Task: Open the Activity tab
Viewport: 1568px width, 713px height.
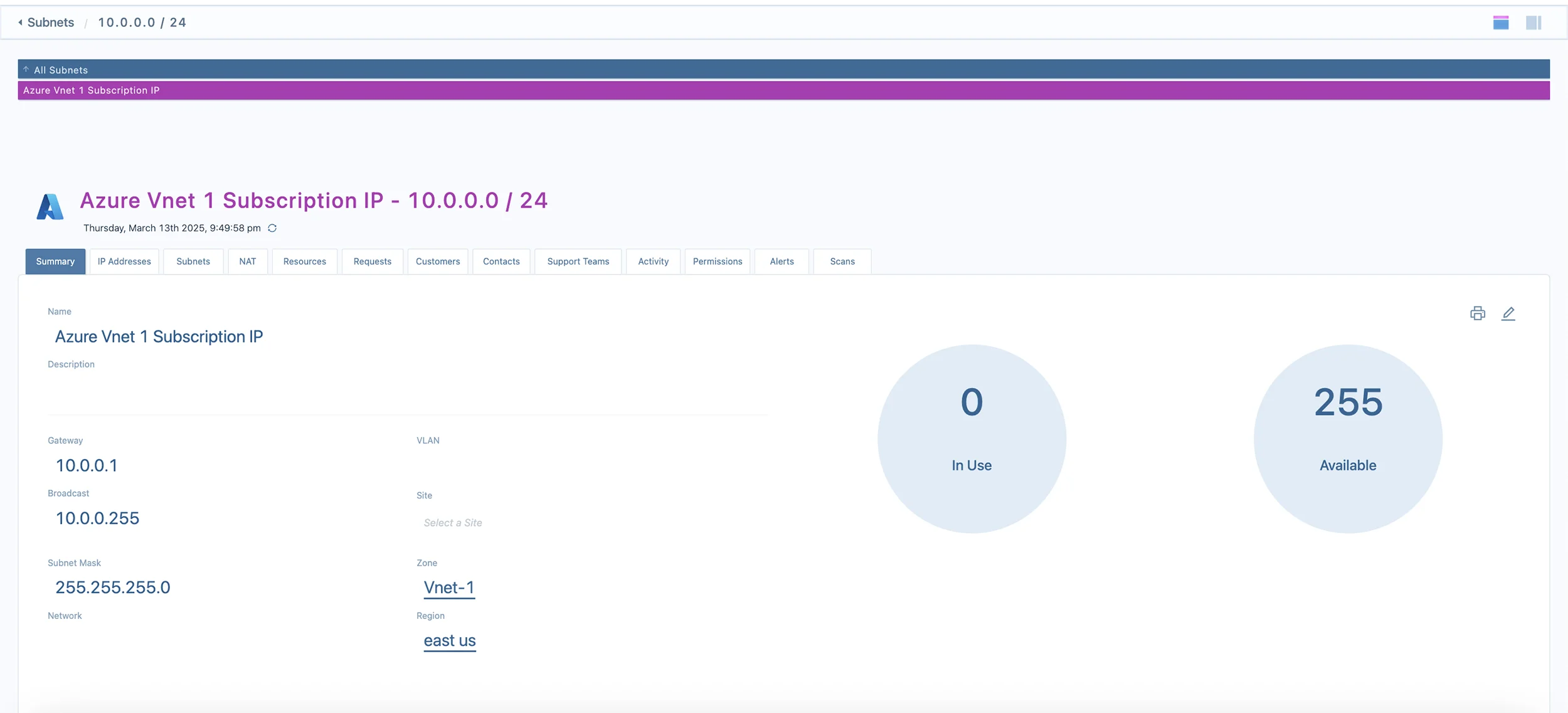Action: point(654,261)
